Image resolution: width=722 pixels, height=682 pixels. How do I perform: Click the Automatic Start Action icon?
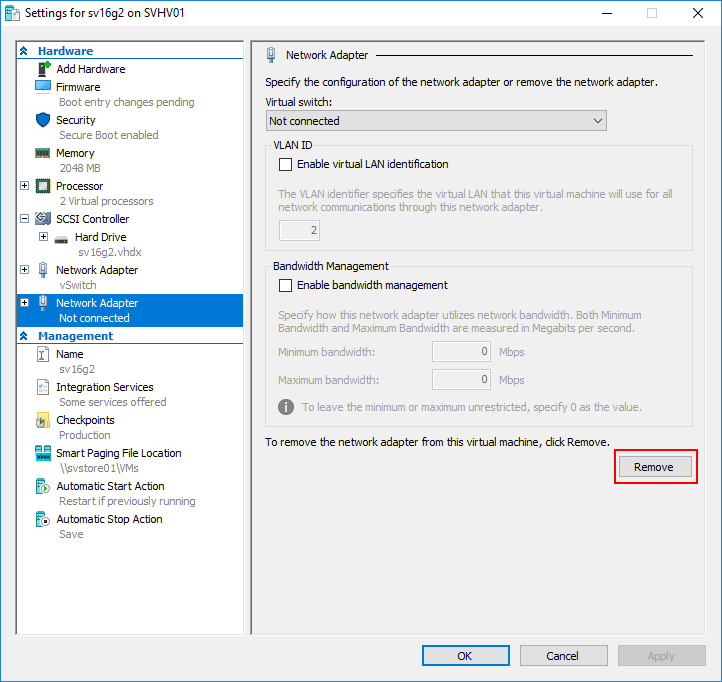click(x=43, y=486)
